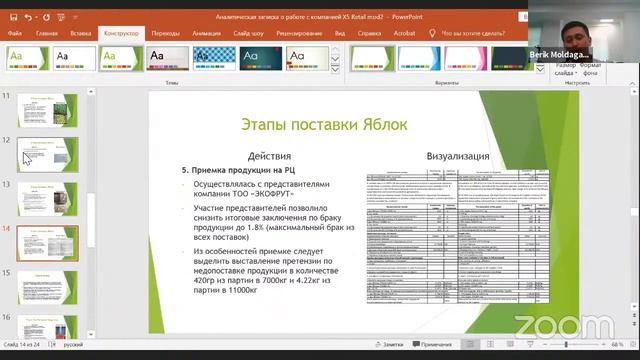The image size is (640, 360).
Task: Click the 'Визуализация' heading on the slide
Action: coord(458,156)
